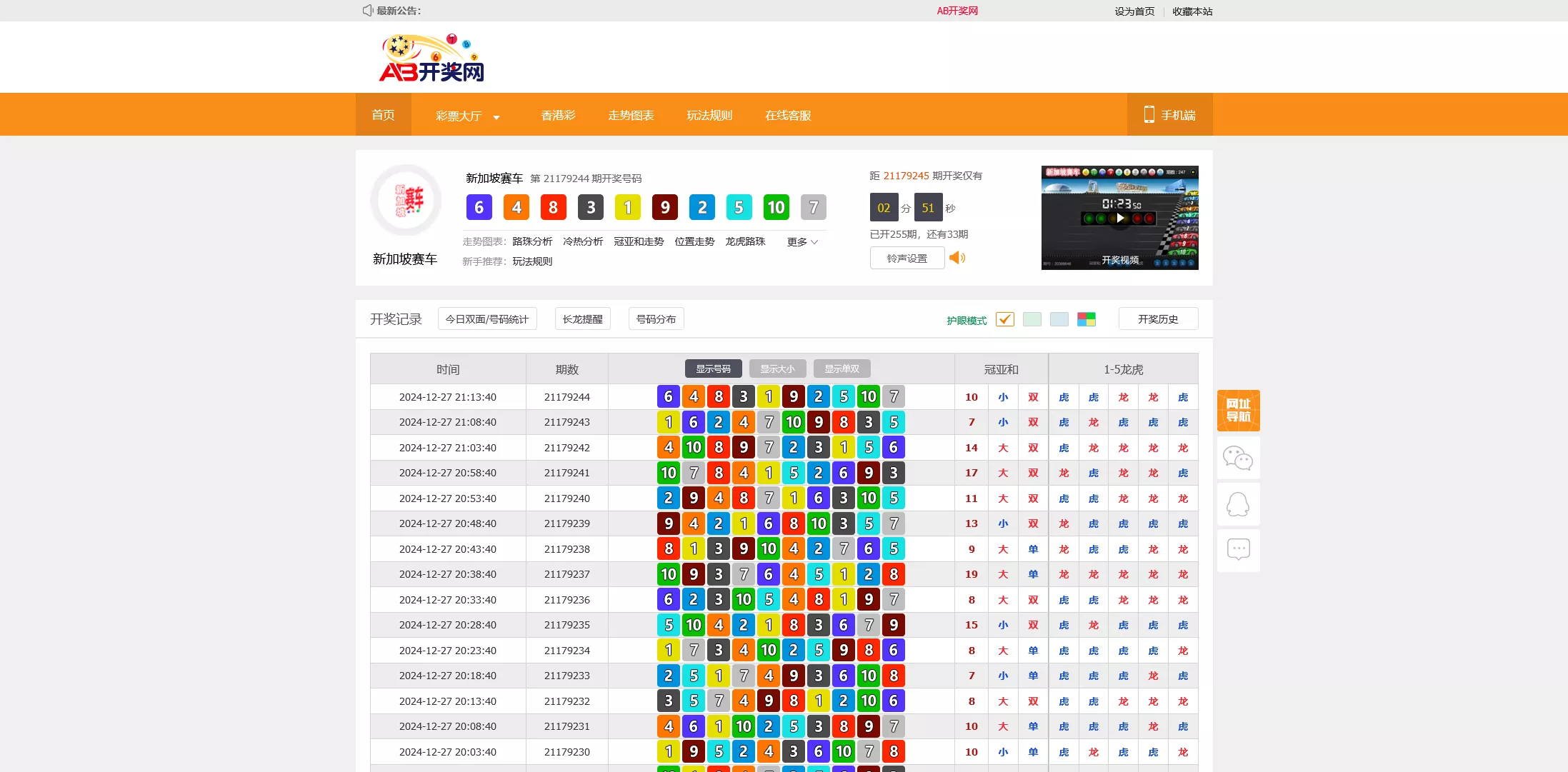Screen dimensions: 1568x772
Task: Pick the multicolor eye-protection color swatch
Action: click(1087, 319)
